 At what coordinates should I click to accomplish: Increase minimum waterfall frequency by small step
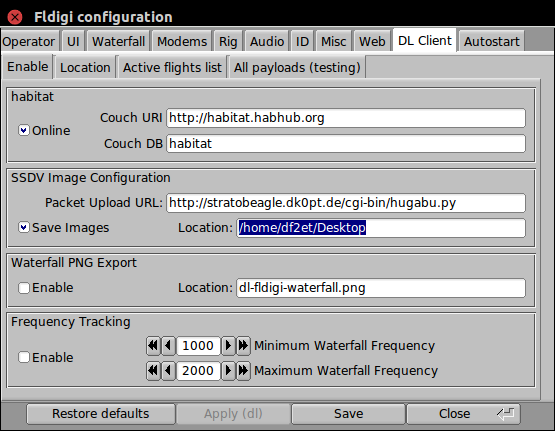[x=228, y=345]
